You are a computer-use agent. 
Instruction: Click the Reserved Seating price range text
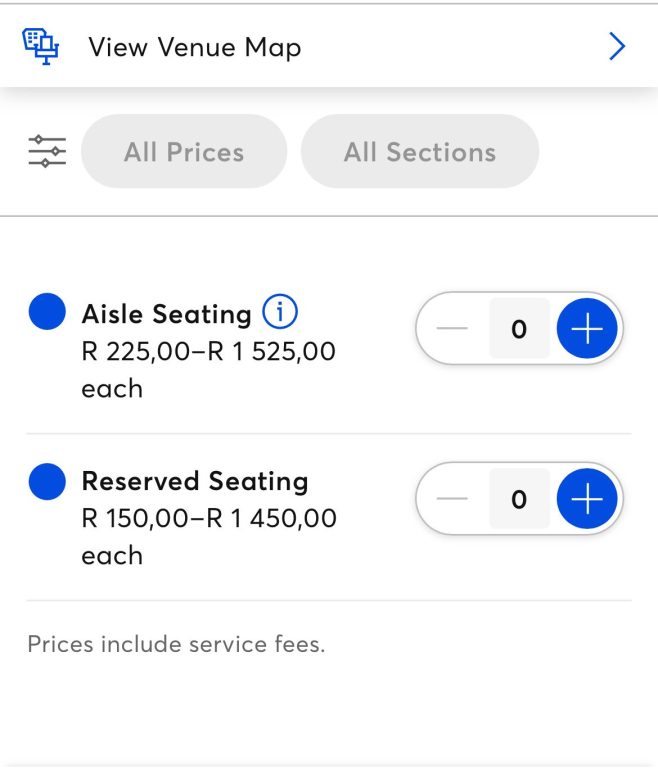(x=208, y=519)
